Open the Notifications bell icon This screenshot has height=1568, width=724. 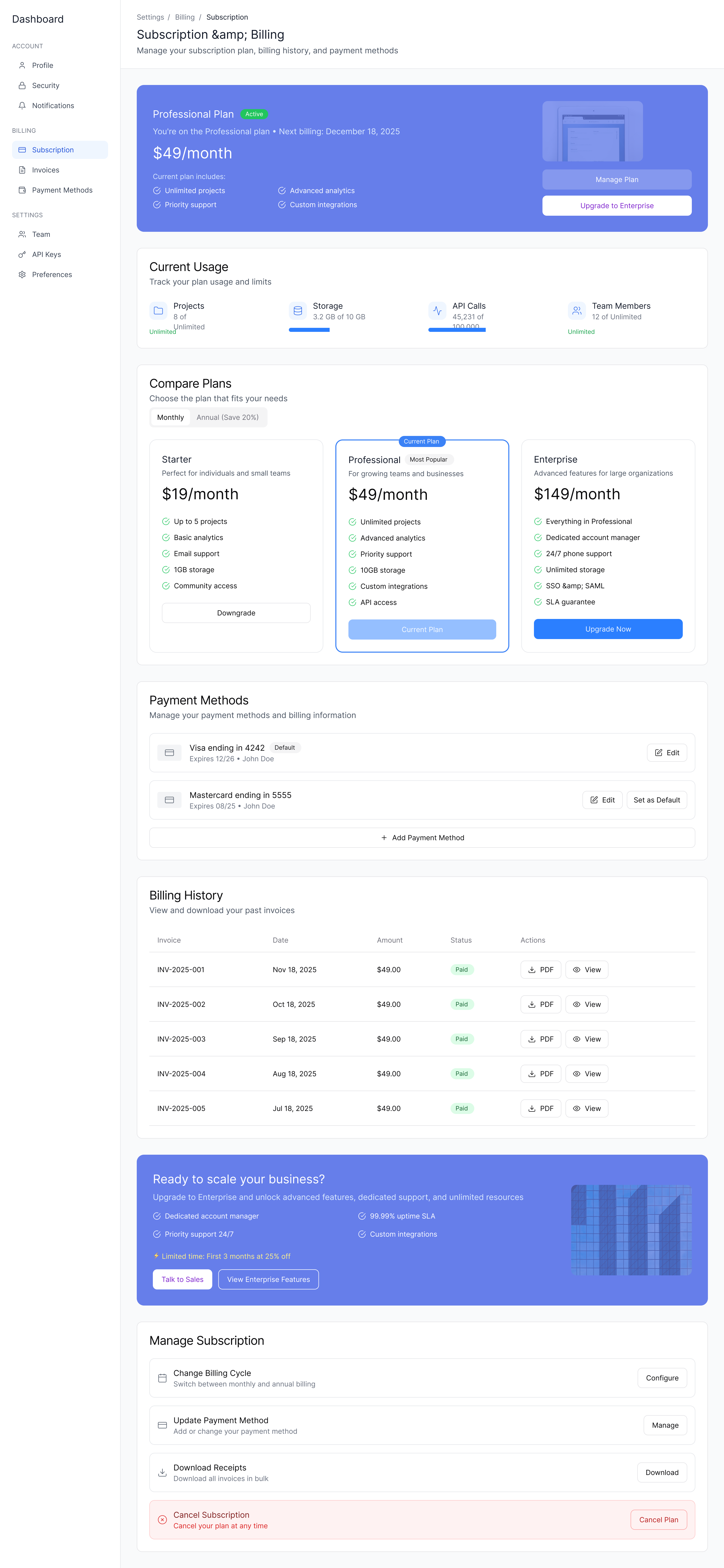point(23,105)
